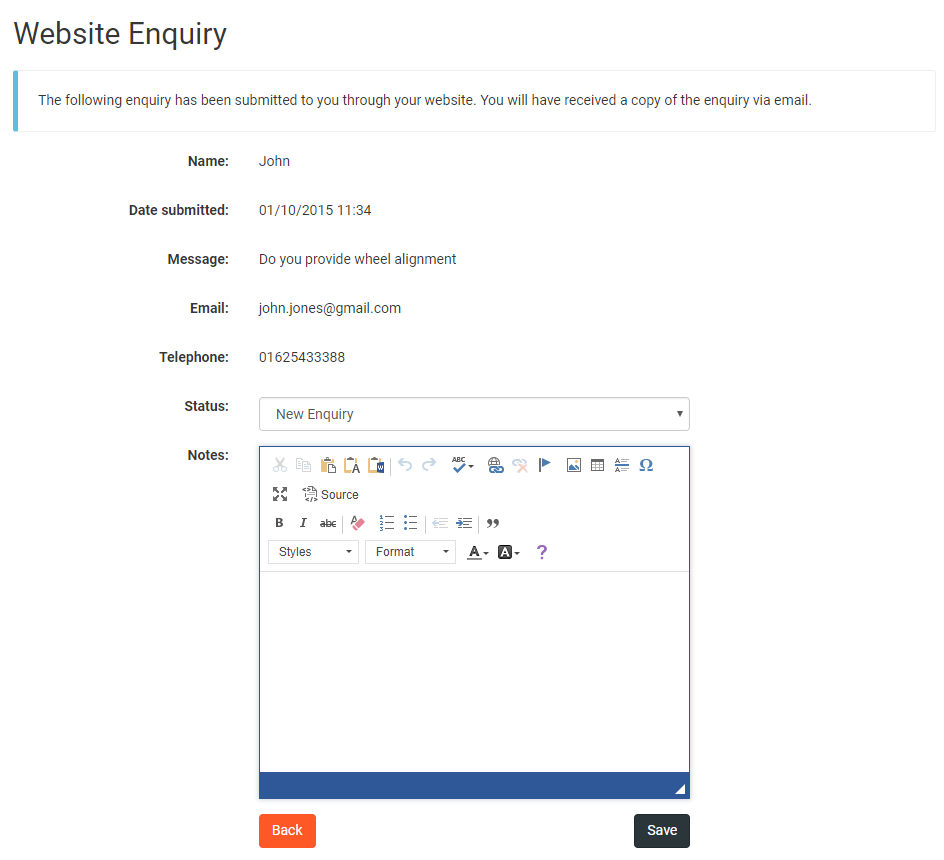This screenshot has height=860, width=944.
Task: Insert an image into notes
Action: click(x=574, y=465)
